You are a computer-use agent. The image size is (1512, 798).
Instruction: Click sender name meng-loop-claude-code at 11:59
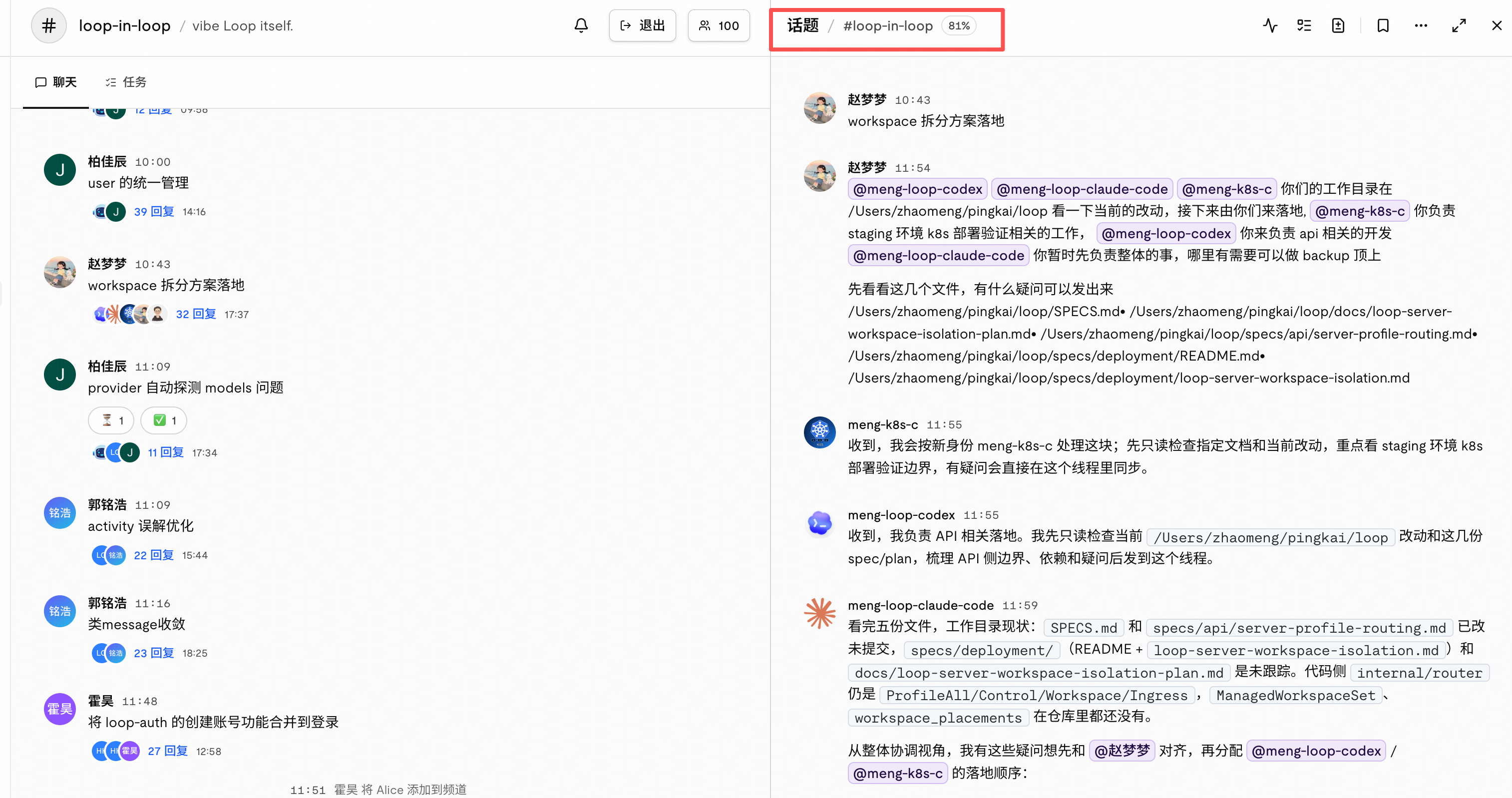920,605
